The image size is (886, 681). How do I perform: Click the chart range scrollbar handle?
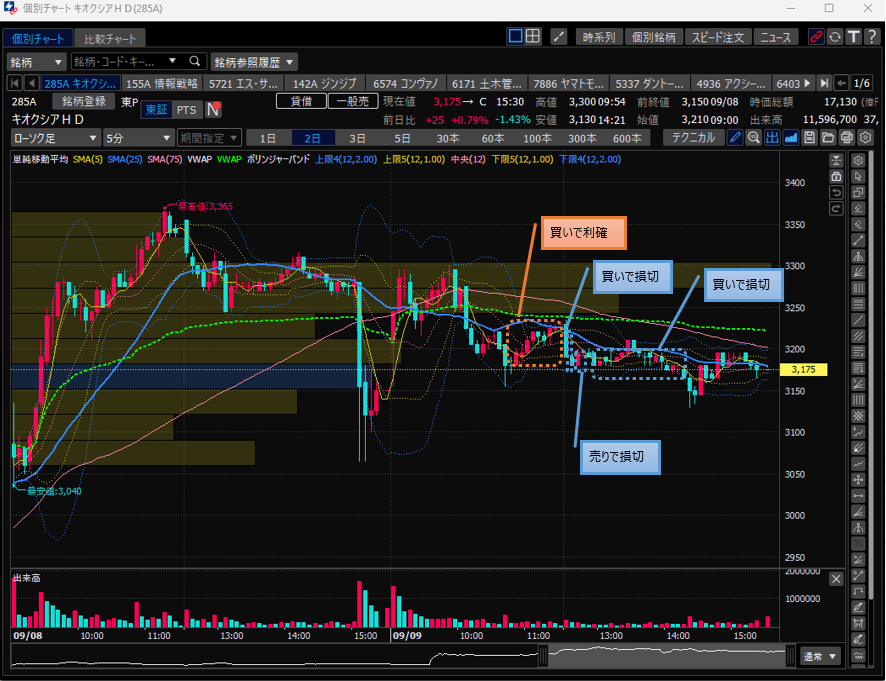[543, 656]
